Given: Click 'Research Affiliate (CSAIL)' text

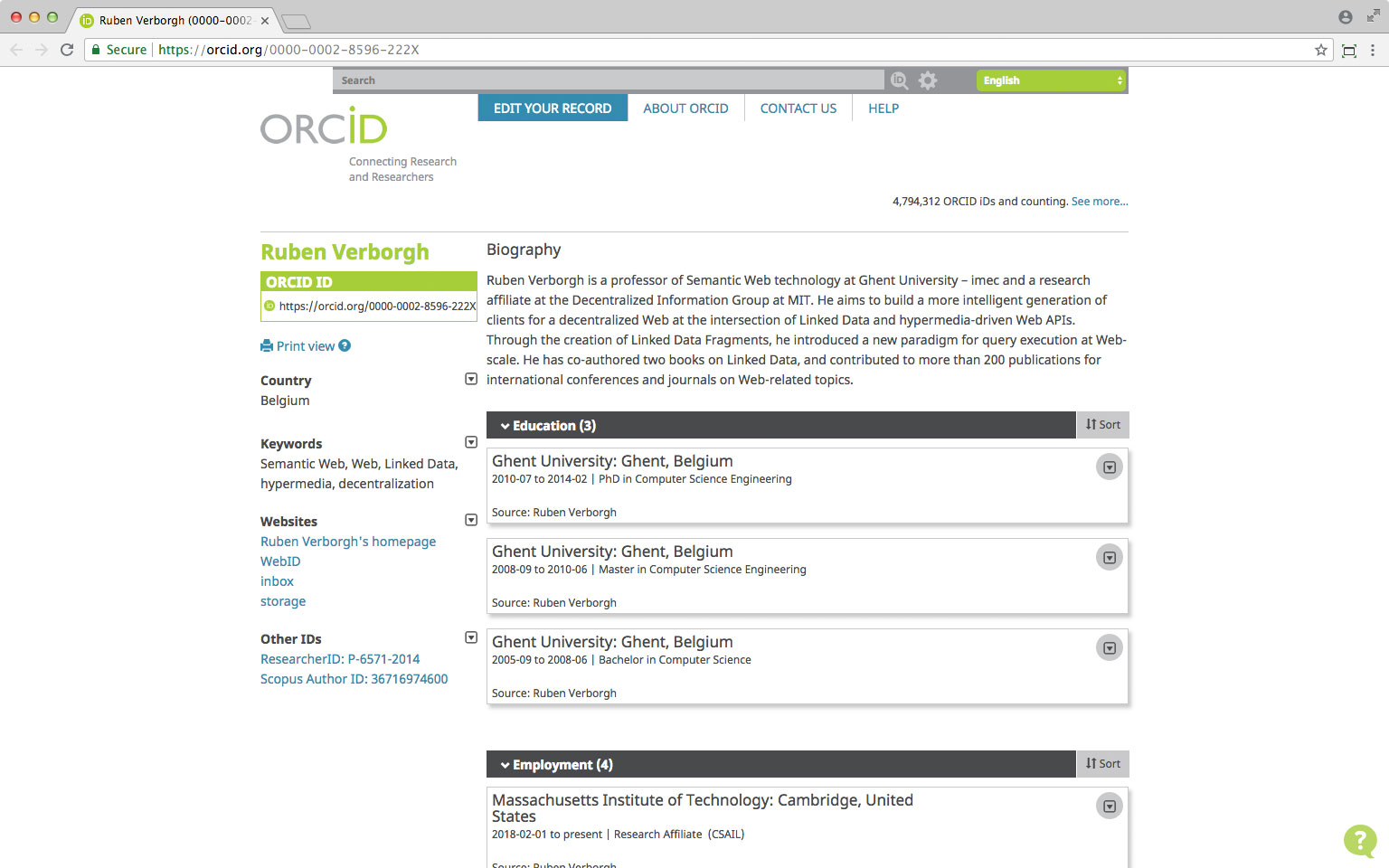Looking at the screenshot, I should pyautogui.click(x=679, y=835).
